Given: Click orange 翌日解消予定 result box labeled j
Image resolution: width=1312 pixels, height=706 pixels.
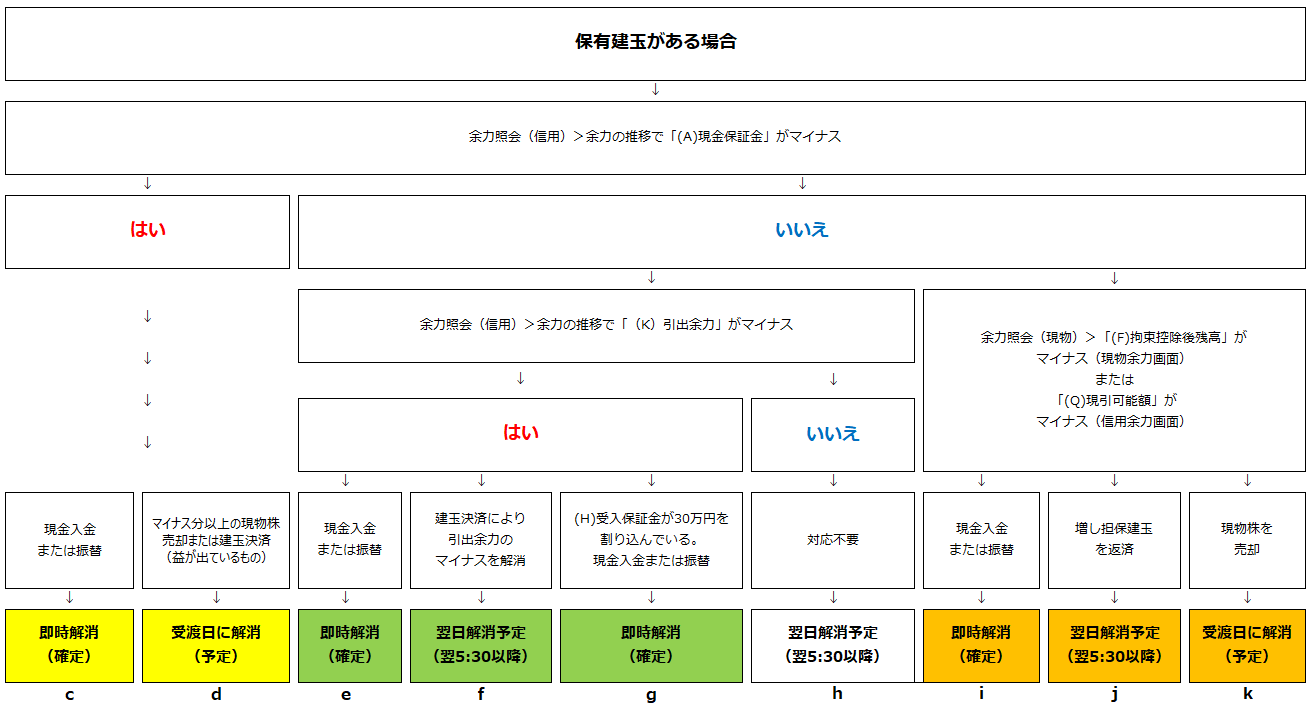Looking at the screenshot, I should [x=1114, y=645].
